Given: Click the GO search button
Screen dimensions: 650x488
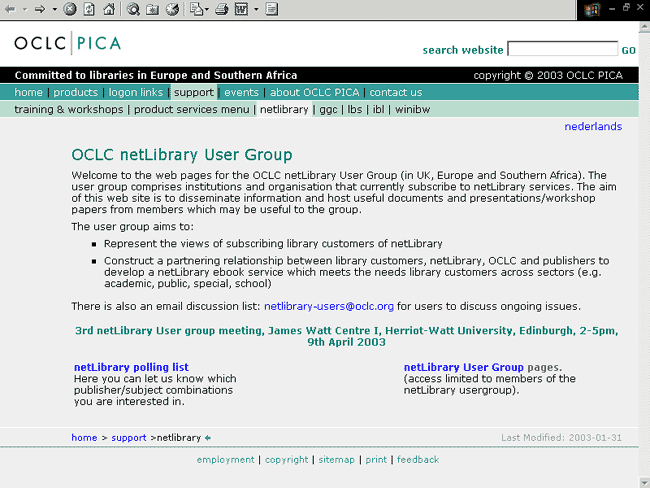Looking at the screenshot, I should pyautogui.click(x=628, y=50).
